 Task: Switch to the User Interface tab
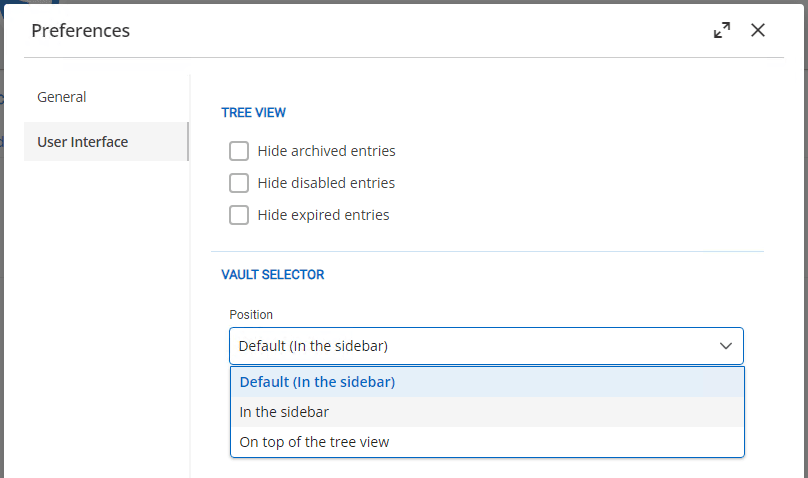coord(106,142)
